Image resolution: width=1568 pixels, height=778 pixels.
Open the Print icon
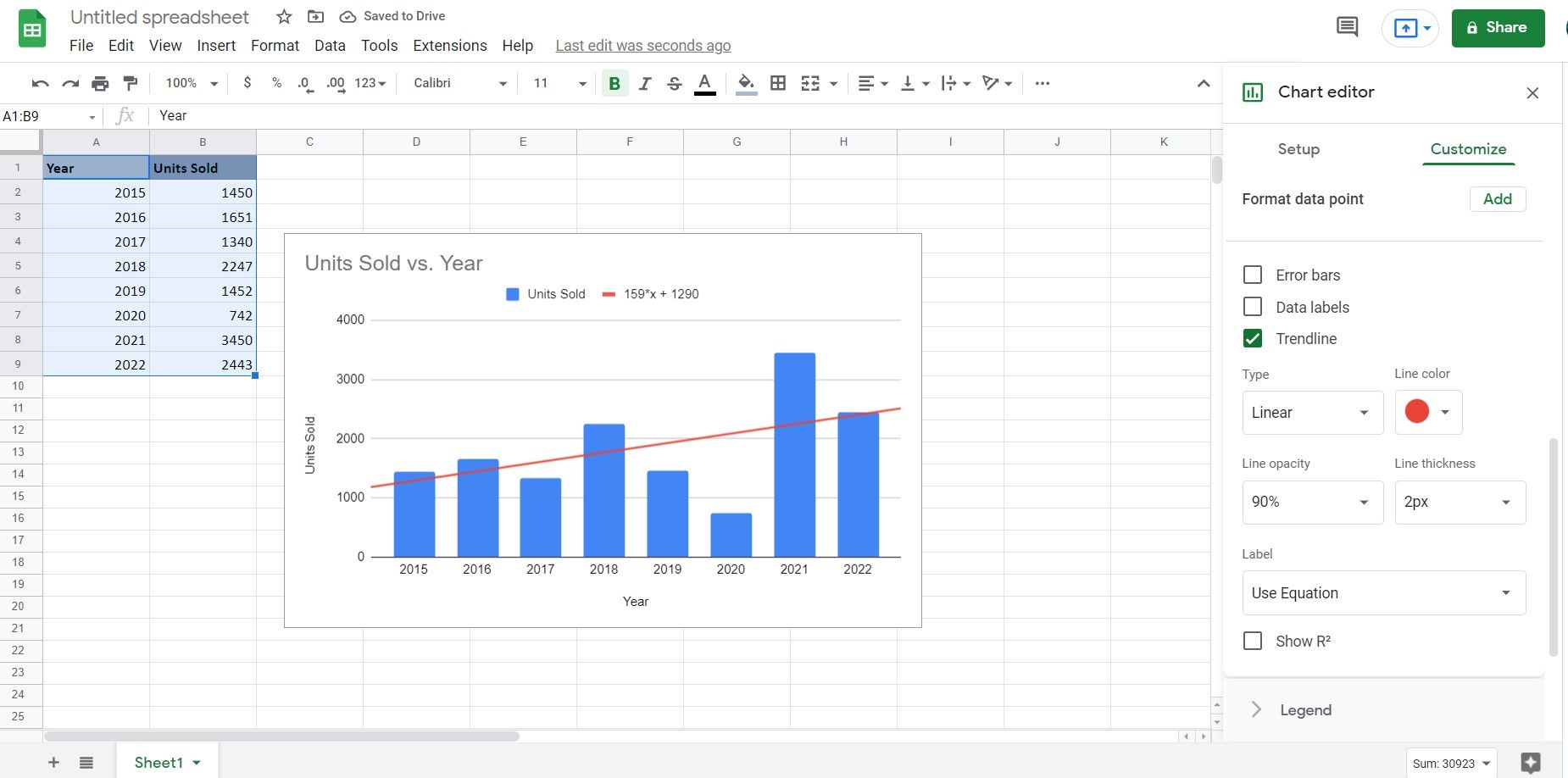tap(100, 83)
